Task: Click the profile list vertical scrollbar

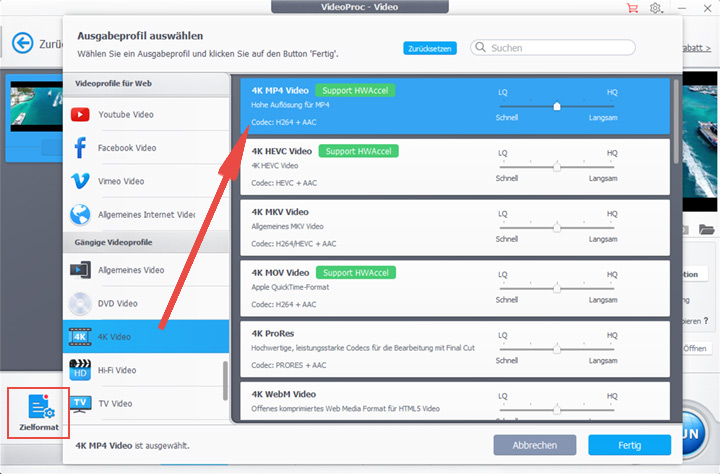Action: pos(676,122)
